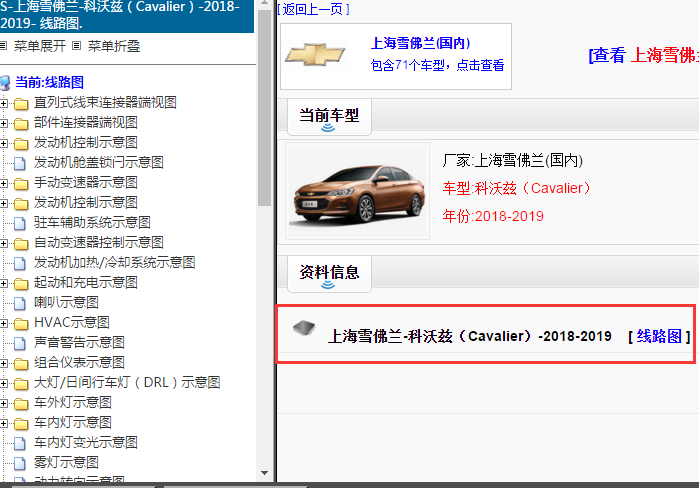Click page icon of 发动机加热/冷却系统示意图

[20, 263]
